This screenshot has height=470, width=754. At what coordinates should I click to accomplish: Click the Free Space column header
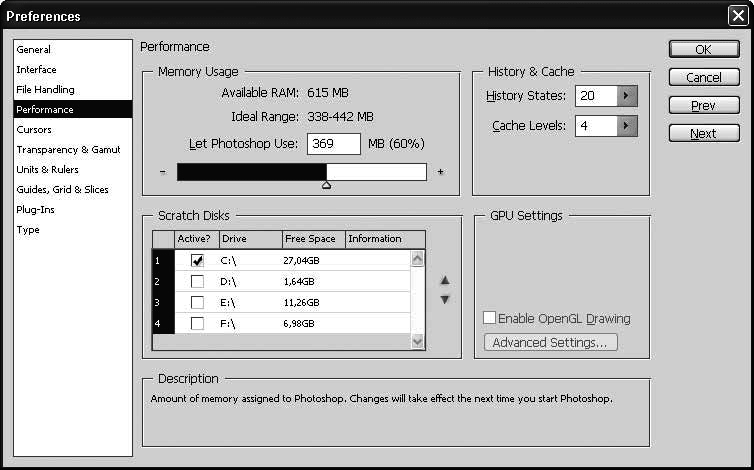tap(314, 239)
